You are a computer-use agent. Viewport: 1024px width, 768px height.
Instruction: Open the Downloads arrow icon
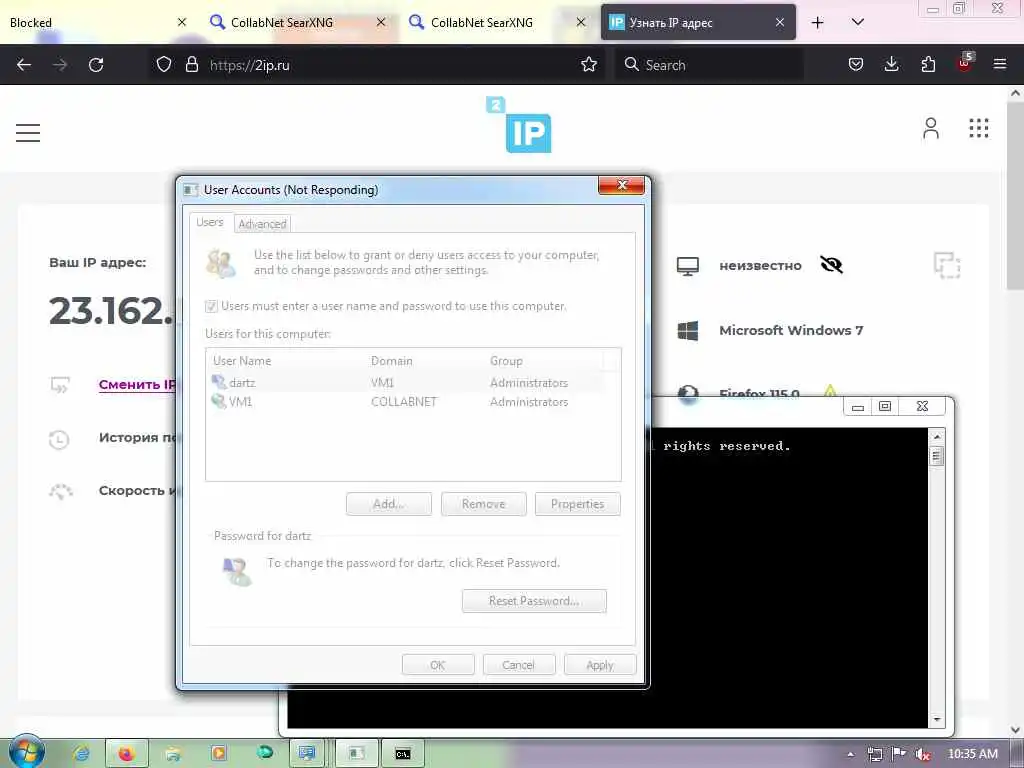tap(891, 64)
